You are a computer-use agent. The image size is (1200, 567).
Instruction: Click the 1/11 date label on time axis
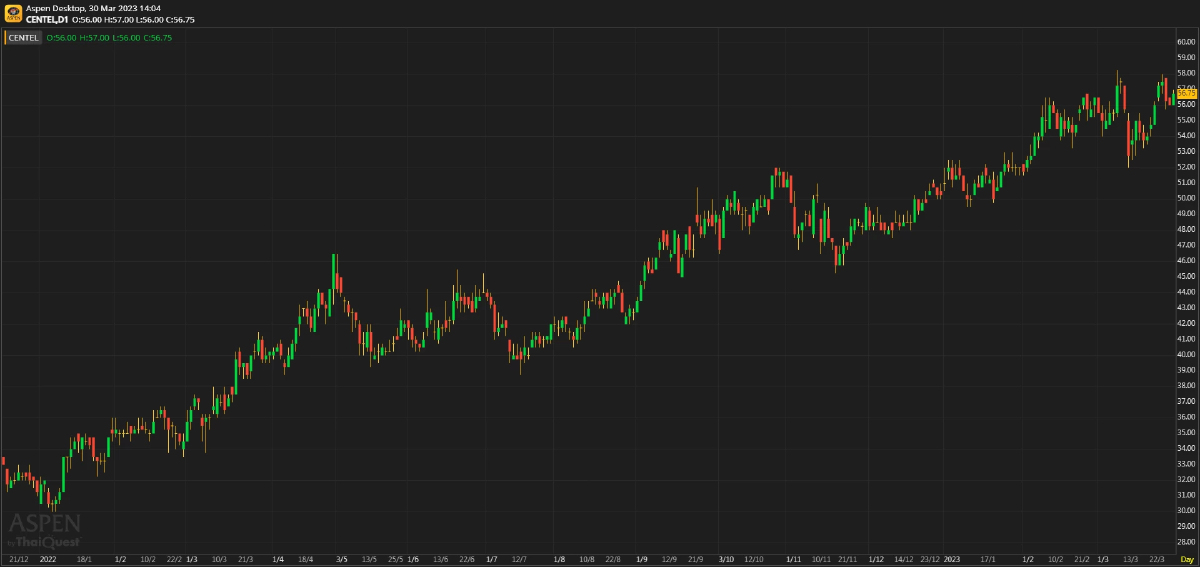pyautogui.click(x=794, y=559)
